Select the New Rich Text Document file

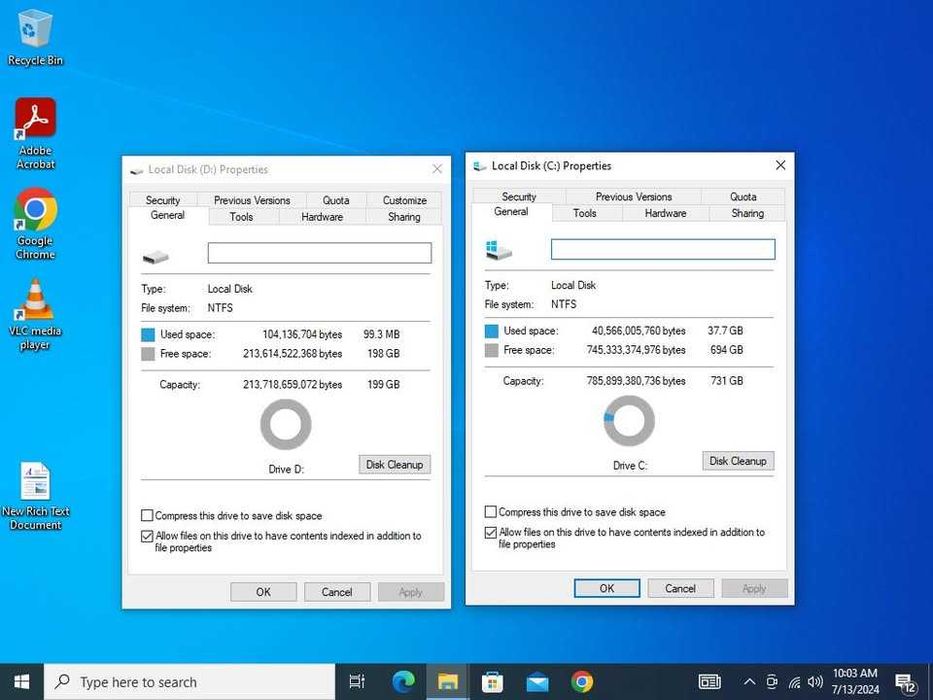35,496
